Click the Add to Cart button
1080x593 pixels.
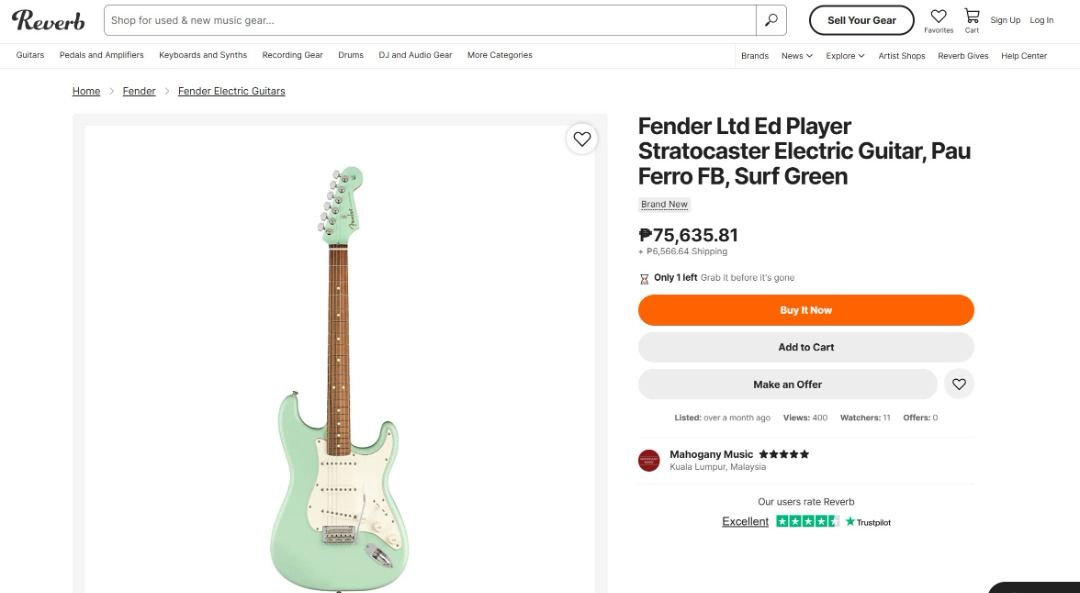click(806, 347)
